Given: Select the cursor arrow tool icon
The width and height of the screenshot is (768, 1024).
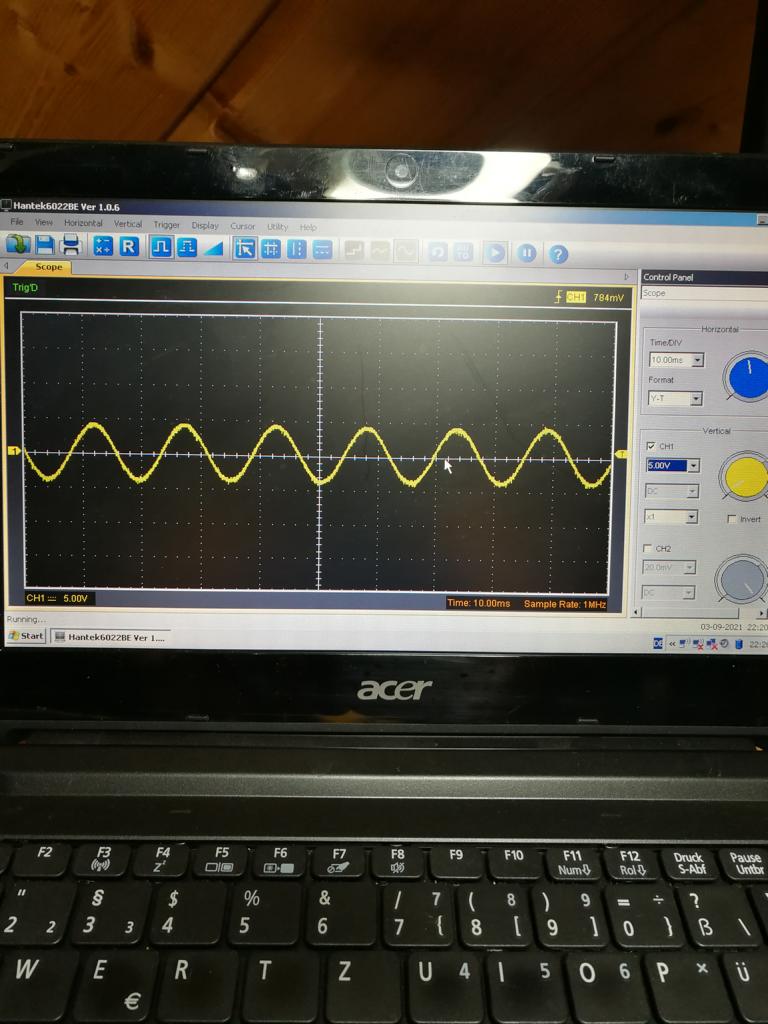Looking at the screenshot, I should [245, 249].
